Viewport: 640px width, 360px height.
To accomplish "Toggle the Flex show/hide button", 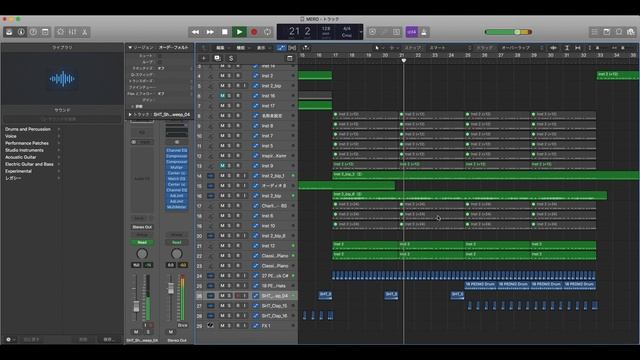I will point(292,48).
